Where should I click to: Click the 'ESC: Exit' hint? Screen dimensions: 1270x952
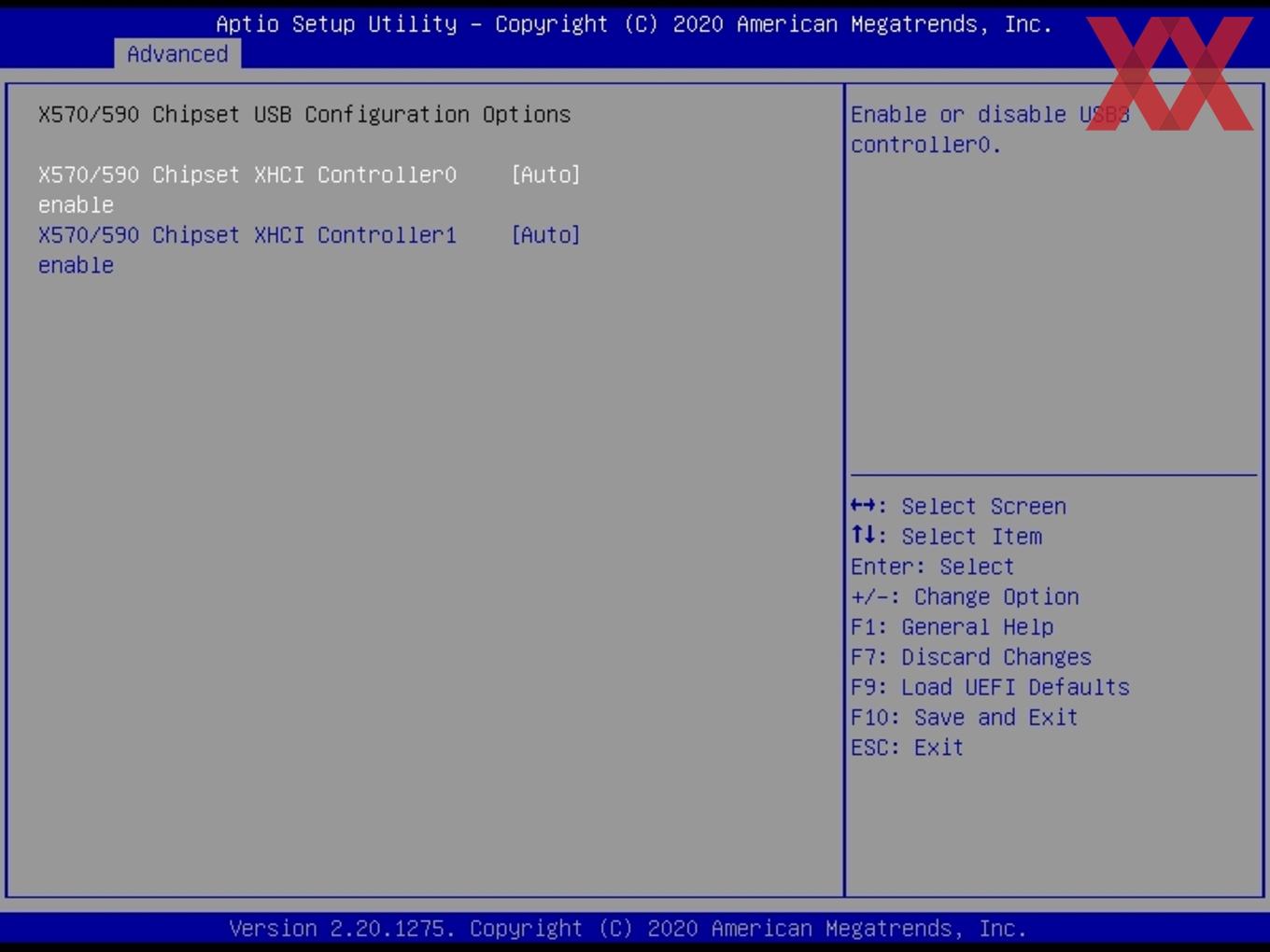(x=907, y=748)
